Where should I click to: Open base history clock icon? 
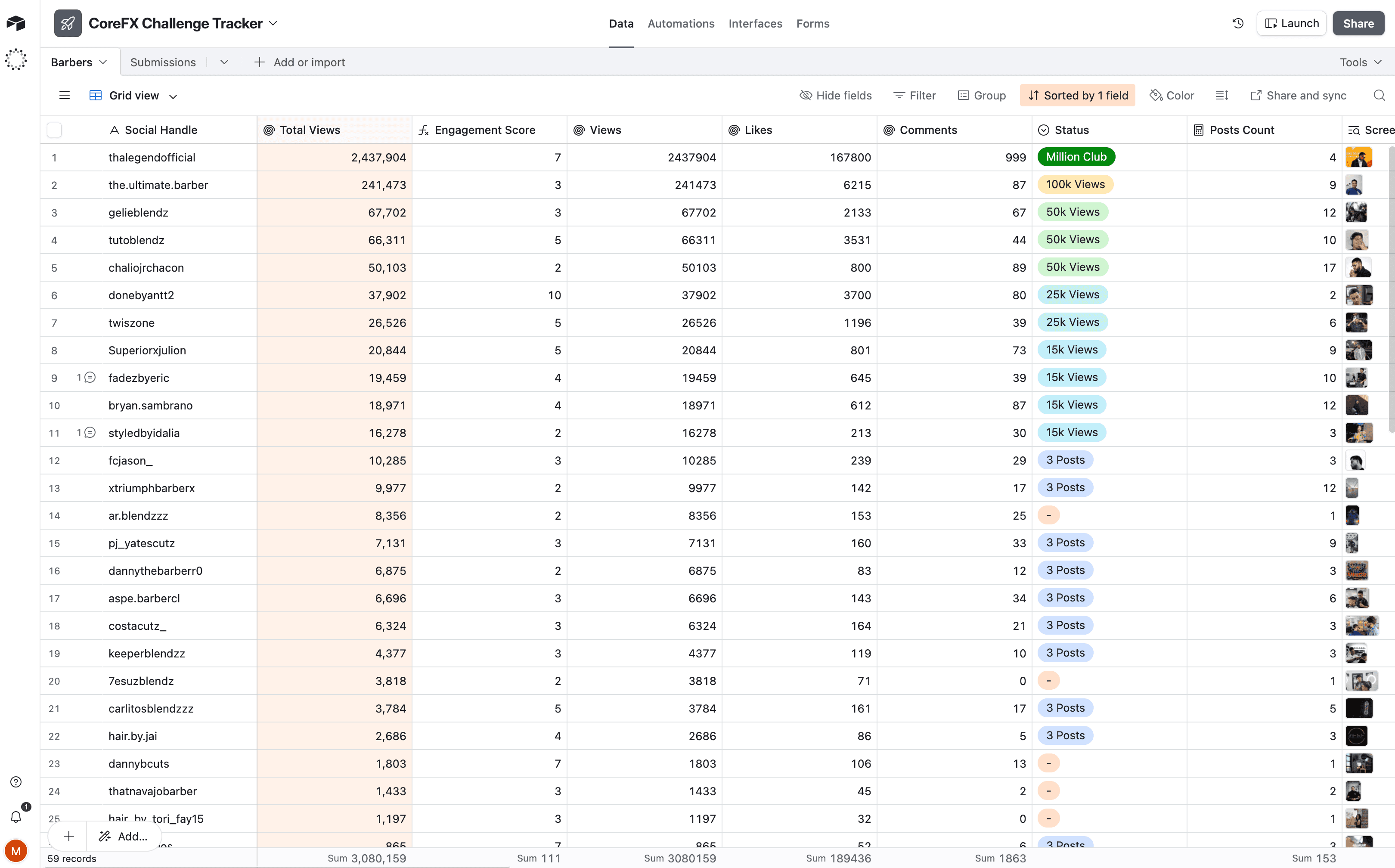click(1238, 24)
